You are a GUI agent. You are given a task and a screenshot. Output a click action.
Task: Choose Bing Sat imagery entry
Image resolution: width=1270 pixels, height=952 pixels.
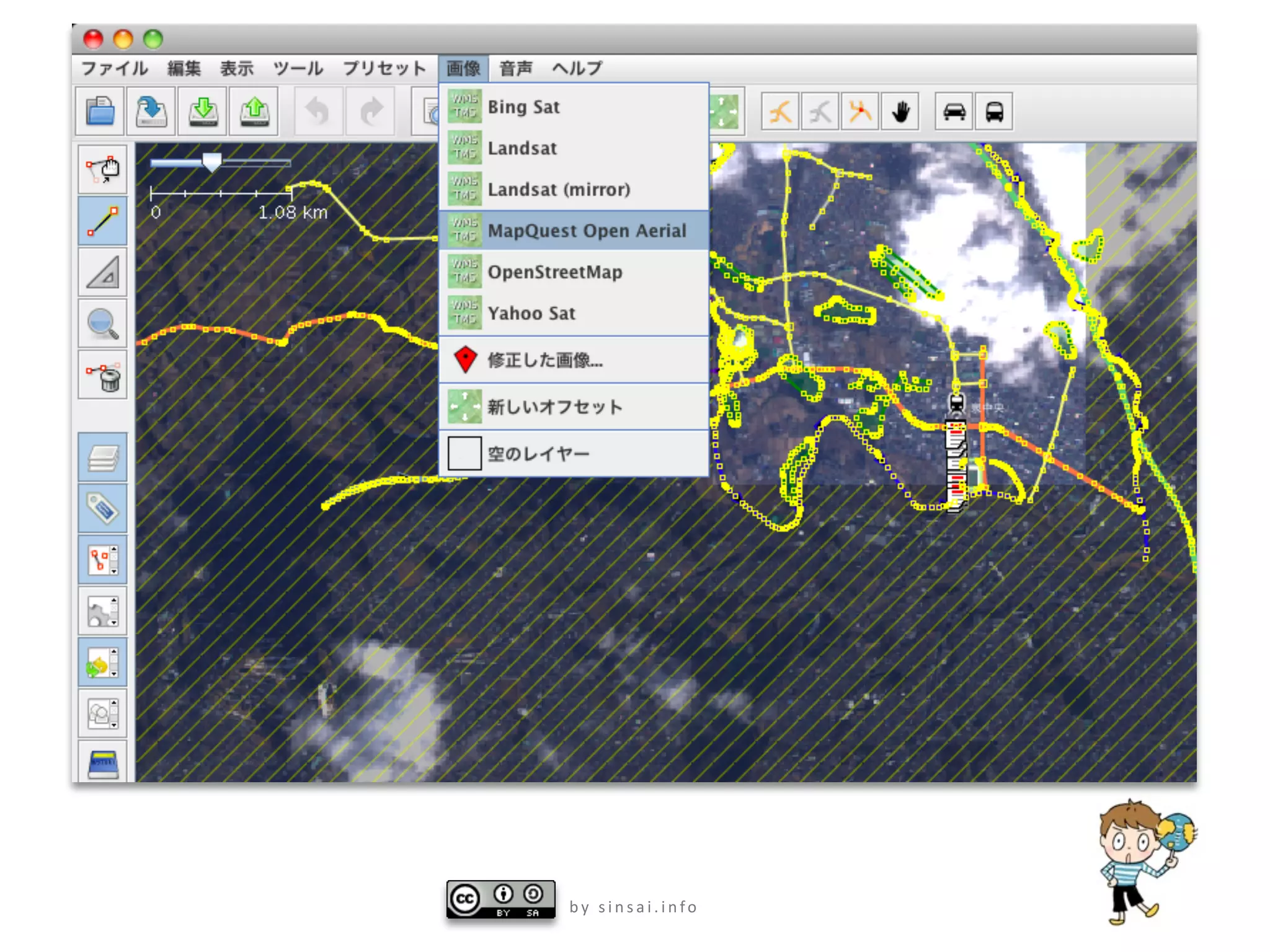point(523,107)
